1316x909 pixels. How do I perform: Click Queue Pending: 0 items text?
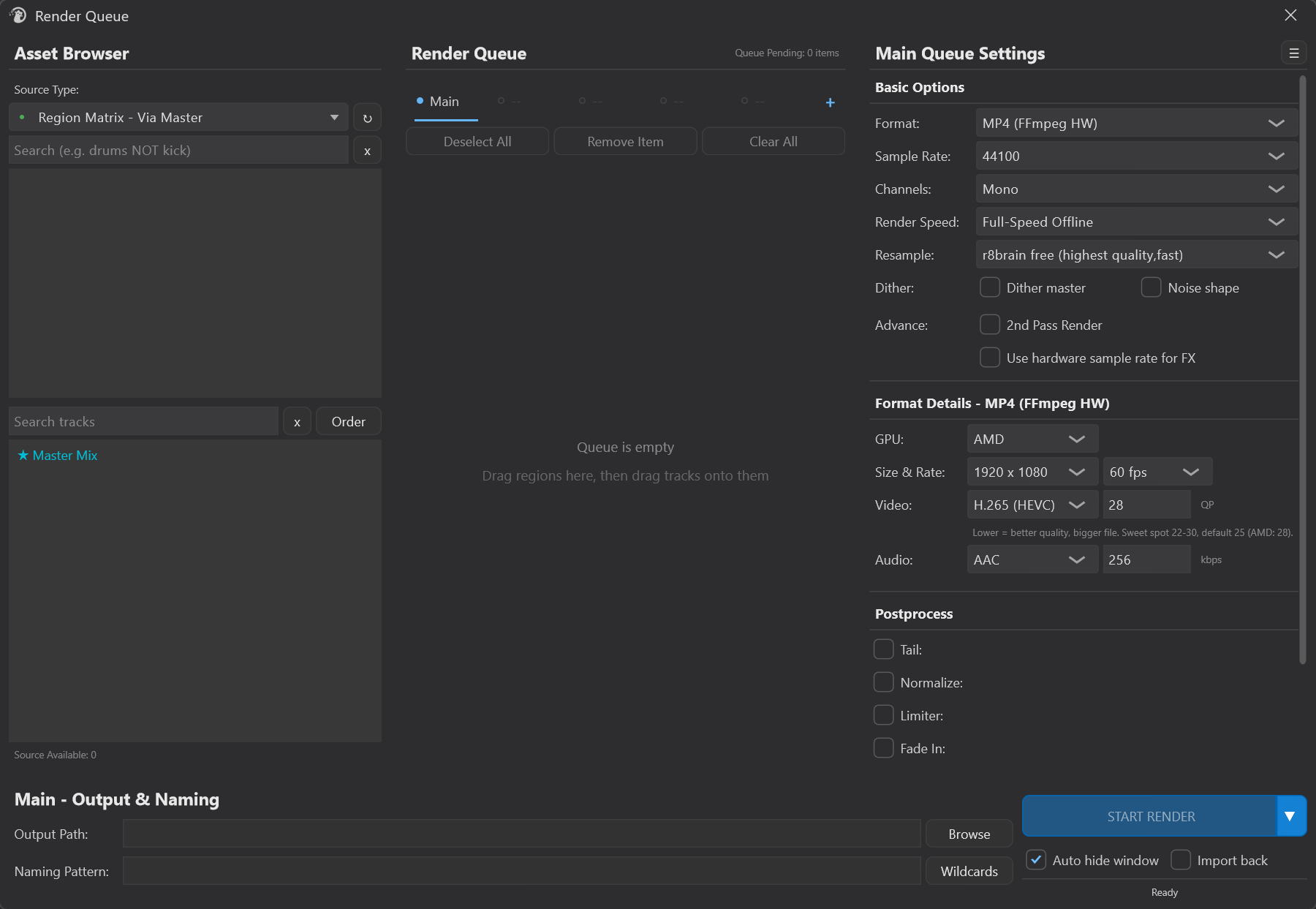tap(787, 53)
